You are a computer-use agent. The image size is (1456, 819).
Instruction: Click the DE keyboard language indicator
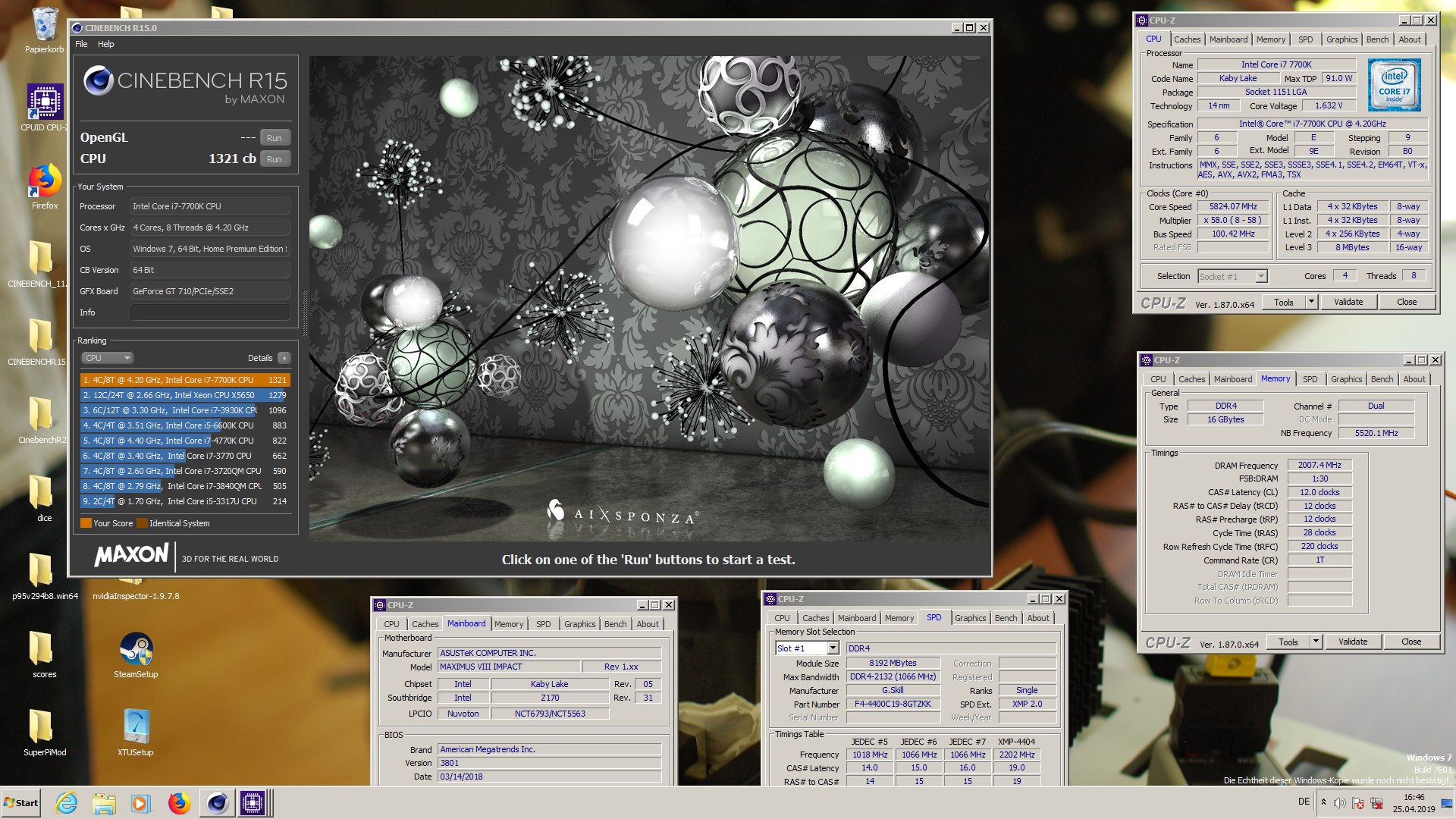pos(1304,802)
